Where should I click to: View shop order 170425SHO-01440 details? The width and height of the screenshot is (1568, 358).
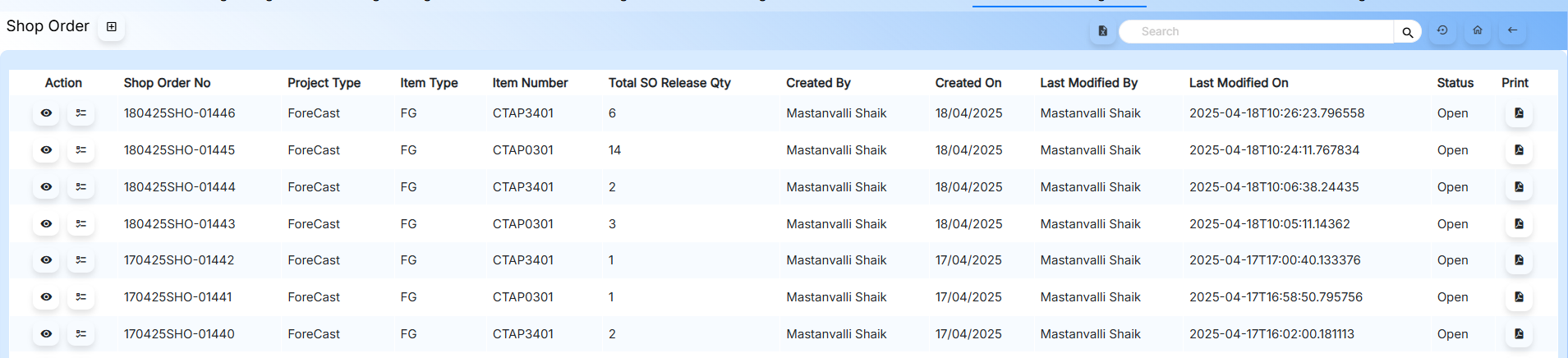click(x=46, y=334)
